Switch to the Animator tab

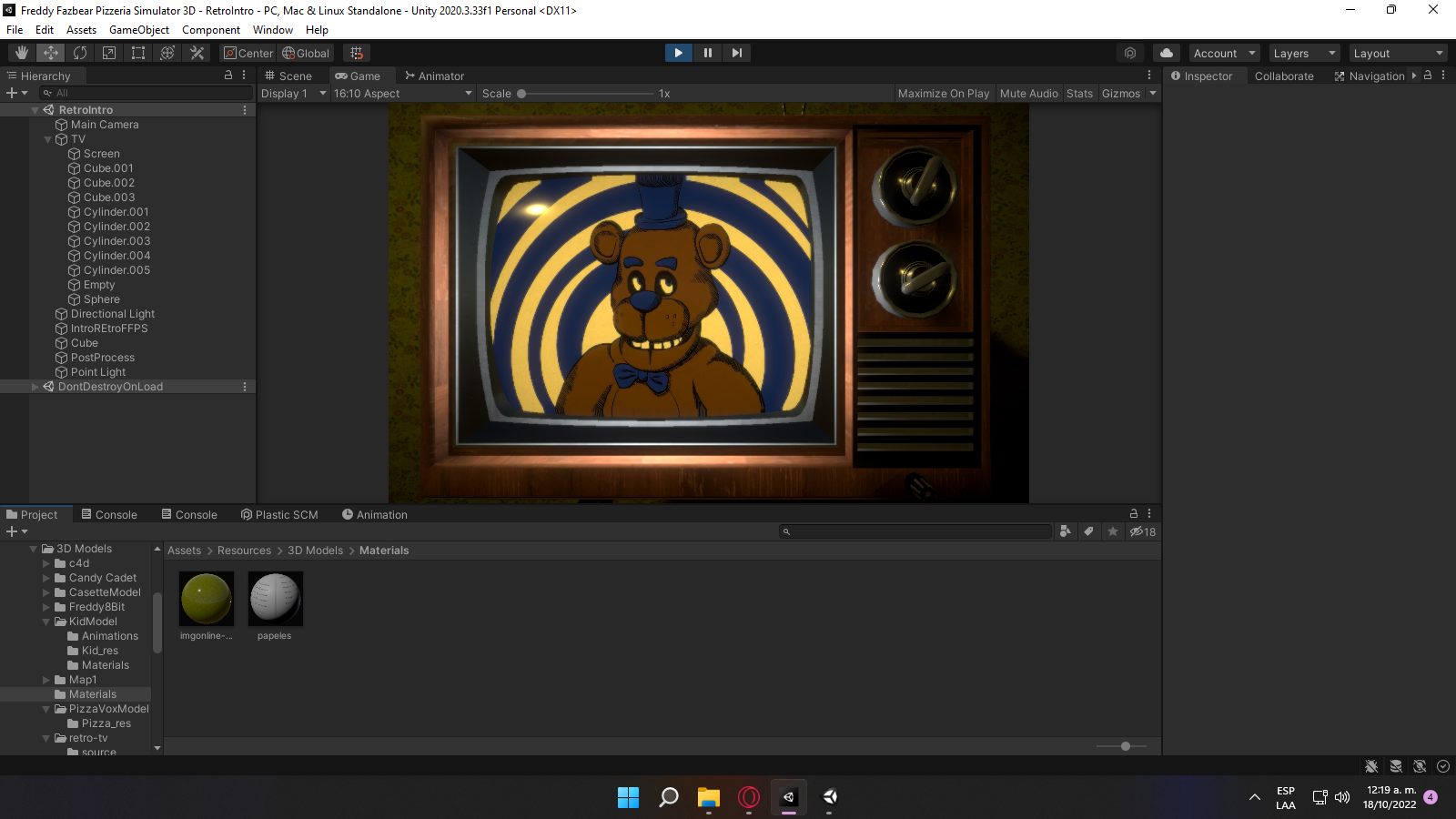point(434,76)
